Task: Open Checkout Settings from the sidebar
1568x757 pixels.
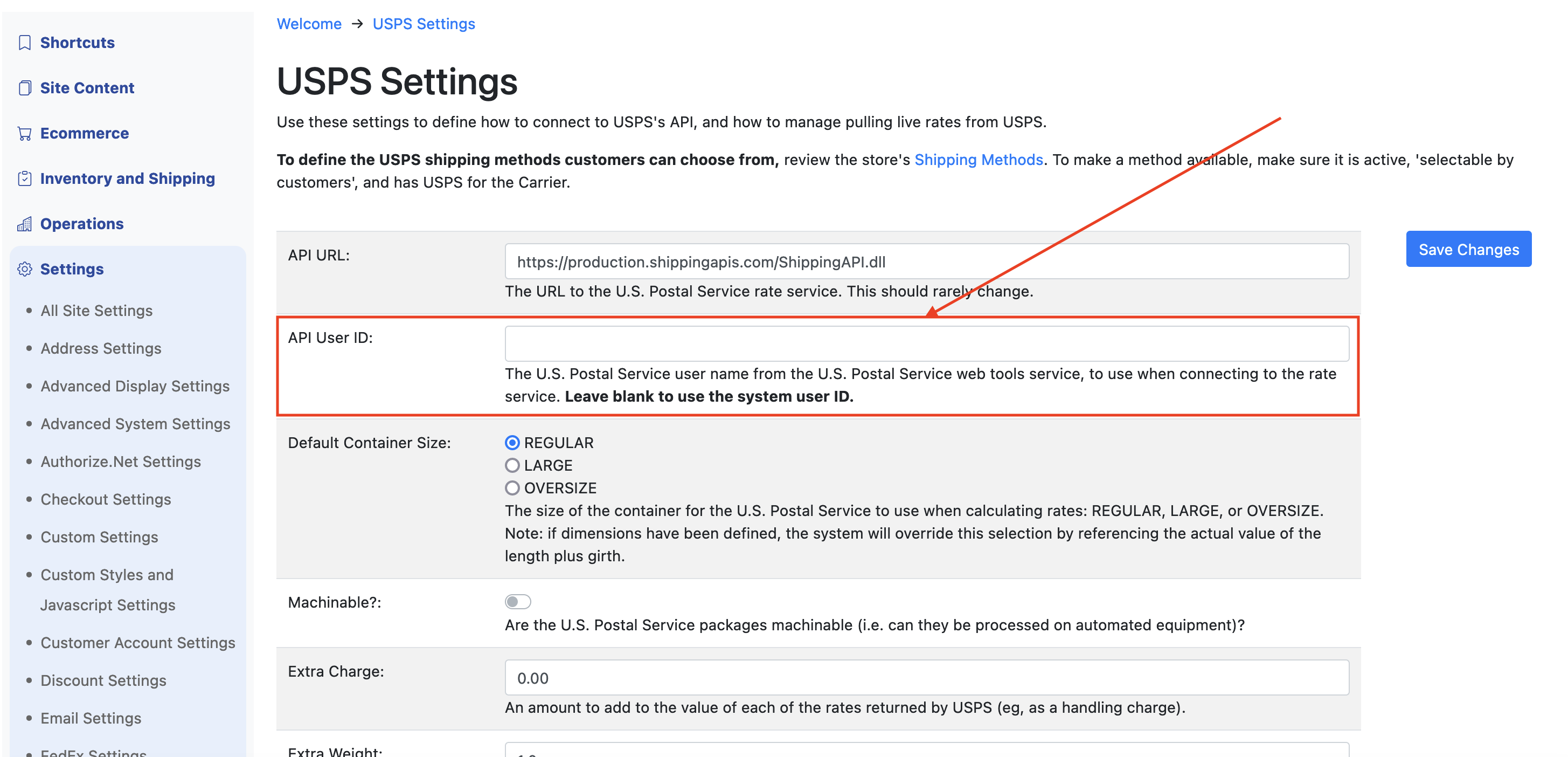Action: point(106,499)
